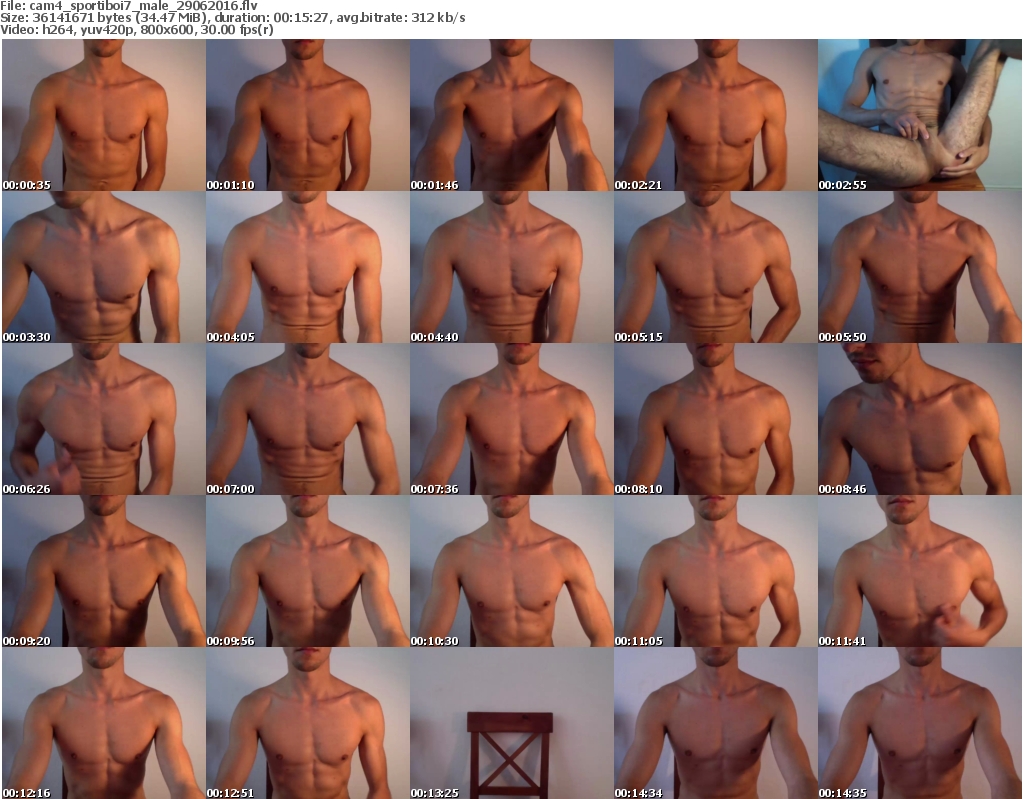This screenshot has width=1024, height=799.
Task: Select the Video h264 codec info line
Action: (x=137, y=30)
